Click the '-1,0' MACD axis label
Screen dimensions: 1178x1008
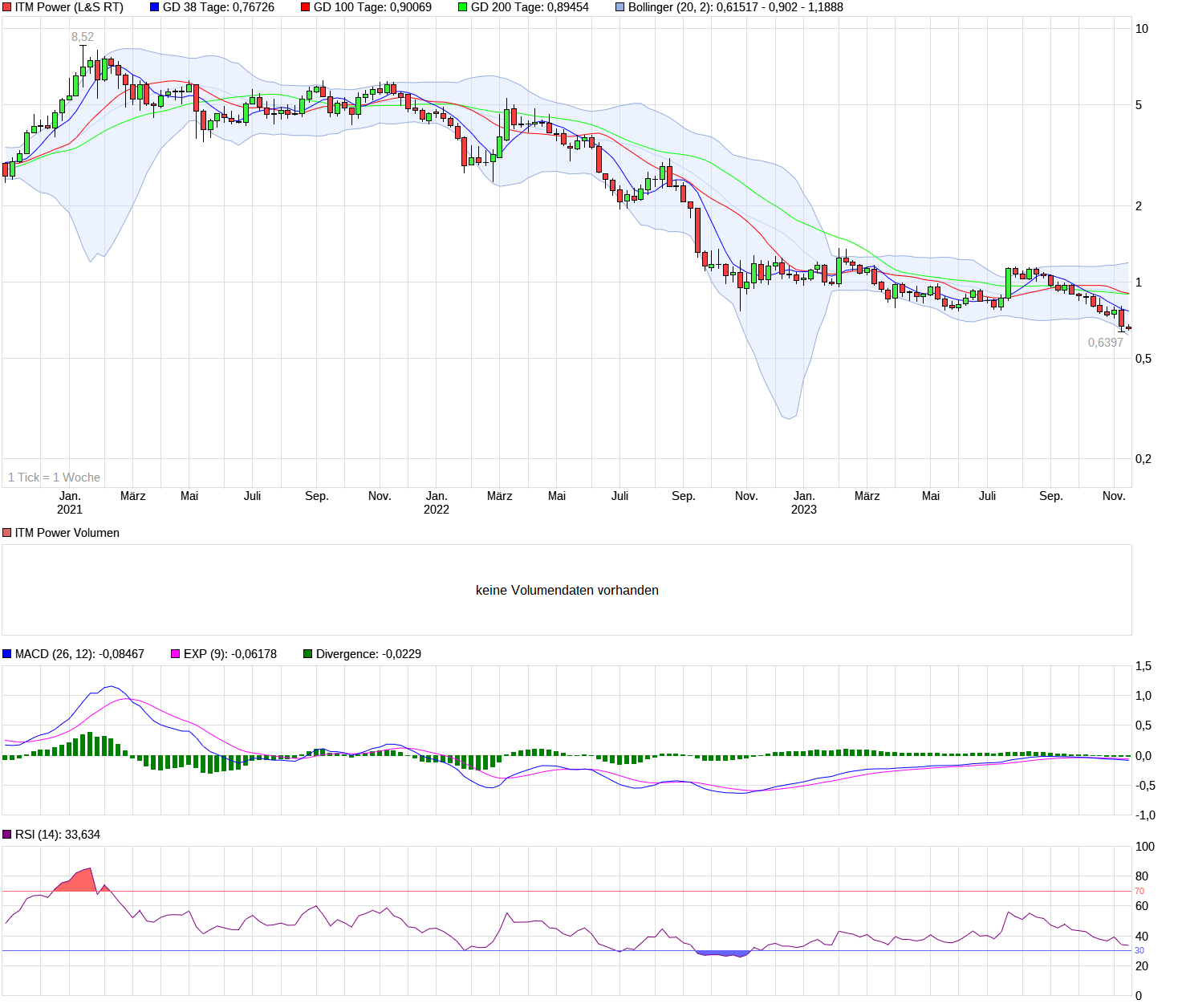pyautogui.click(x=1145, y=815)
